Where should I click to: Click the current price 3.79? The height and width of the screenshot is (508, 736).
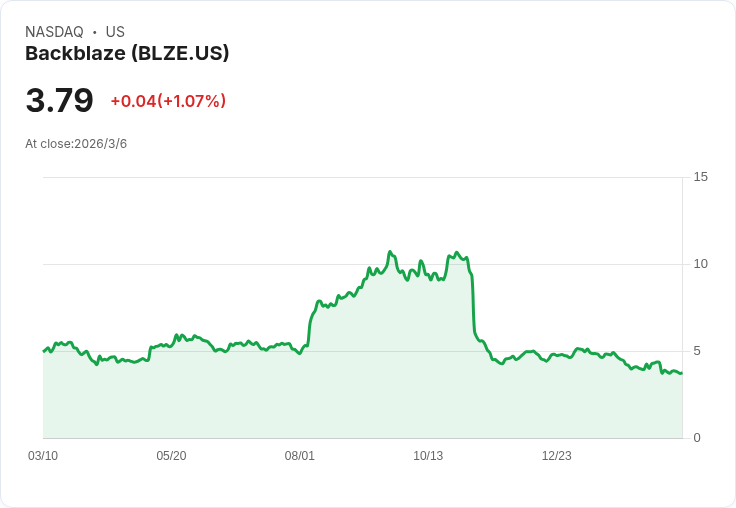(x=60, y=100)
